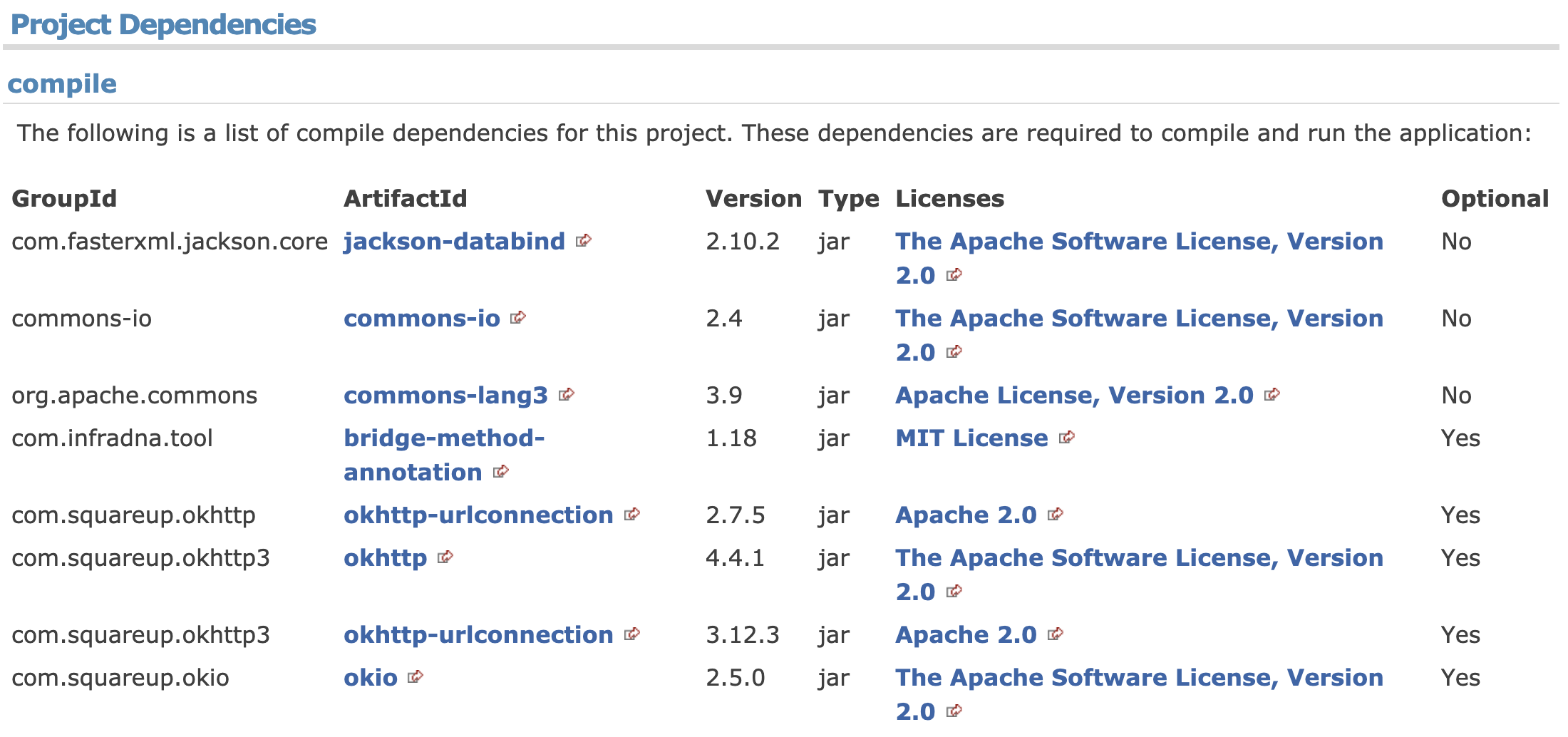Click the ArtifactId column header
Image resolution: width=1568 pixels, height=737 pixels.
[x=406, y=199]
